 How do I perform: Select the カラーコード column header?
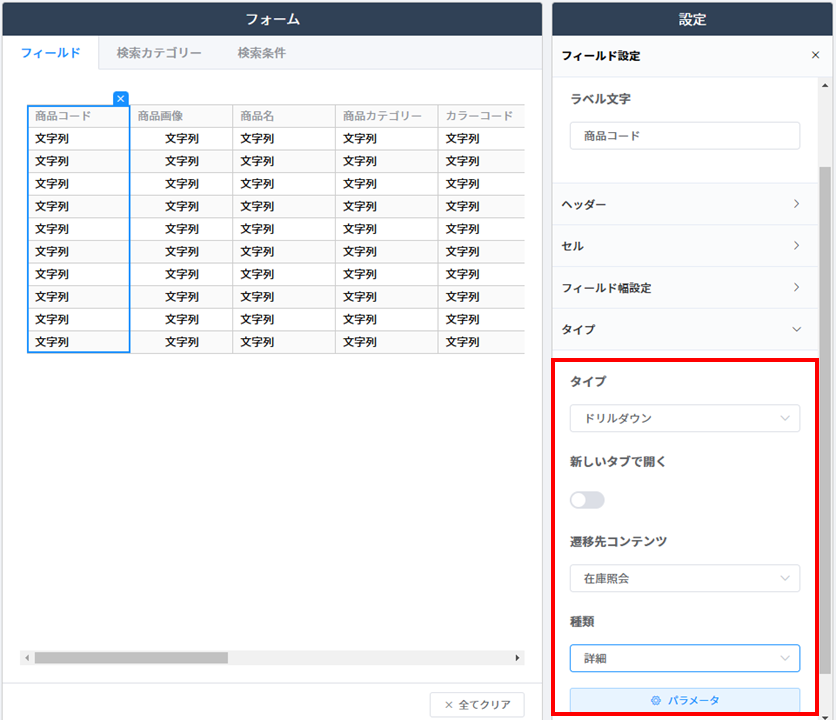click(x=481, y=116)
